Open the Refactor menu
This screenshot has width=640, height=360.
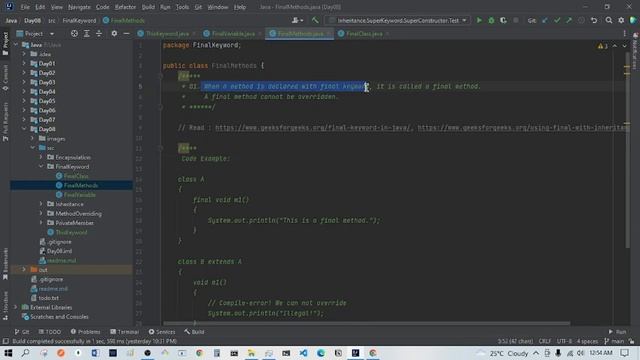(x=125, y=7)
